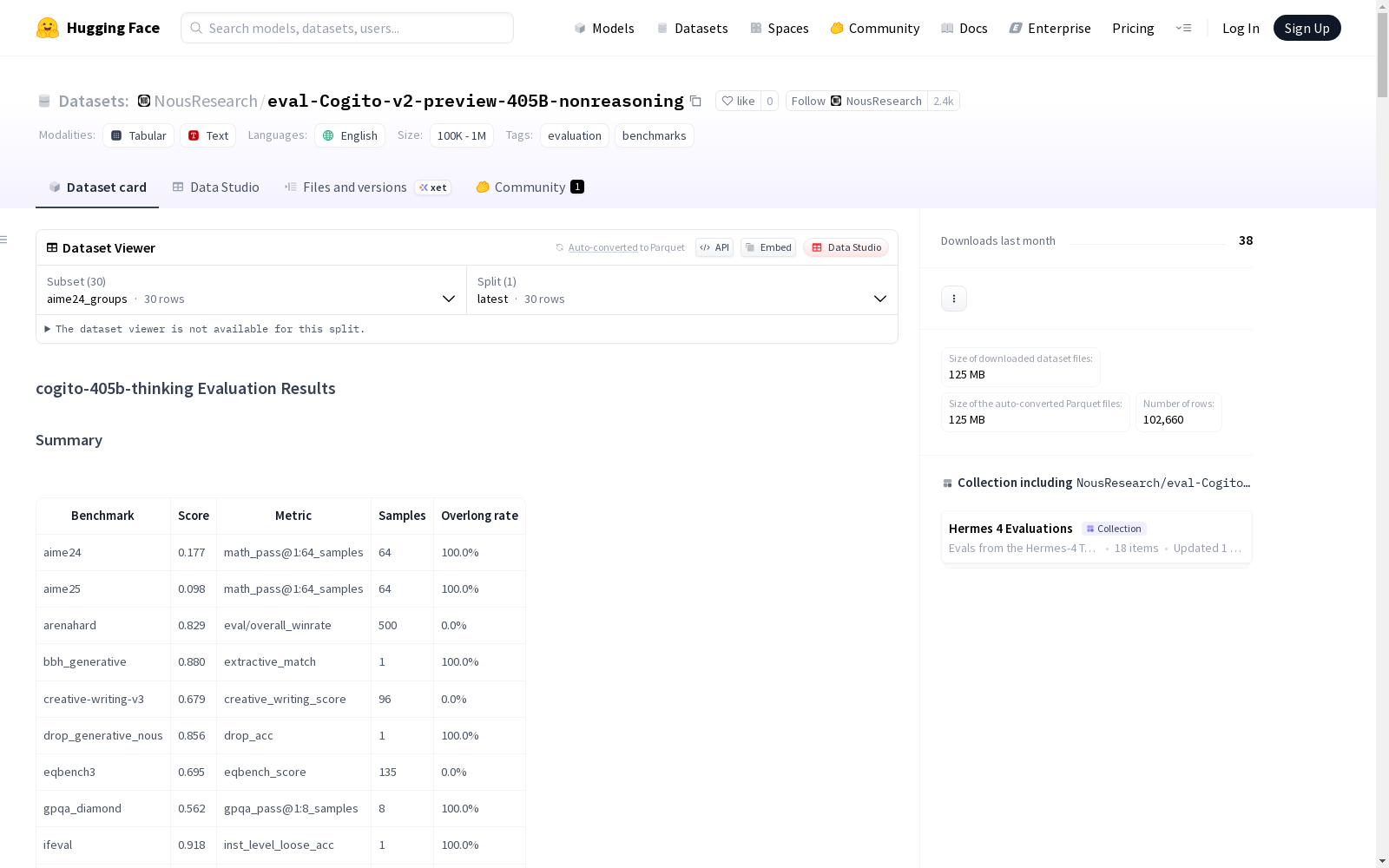1389x868 pixels.
Task: Switch to the Dataset card tab
Action: click(97, 187)
